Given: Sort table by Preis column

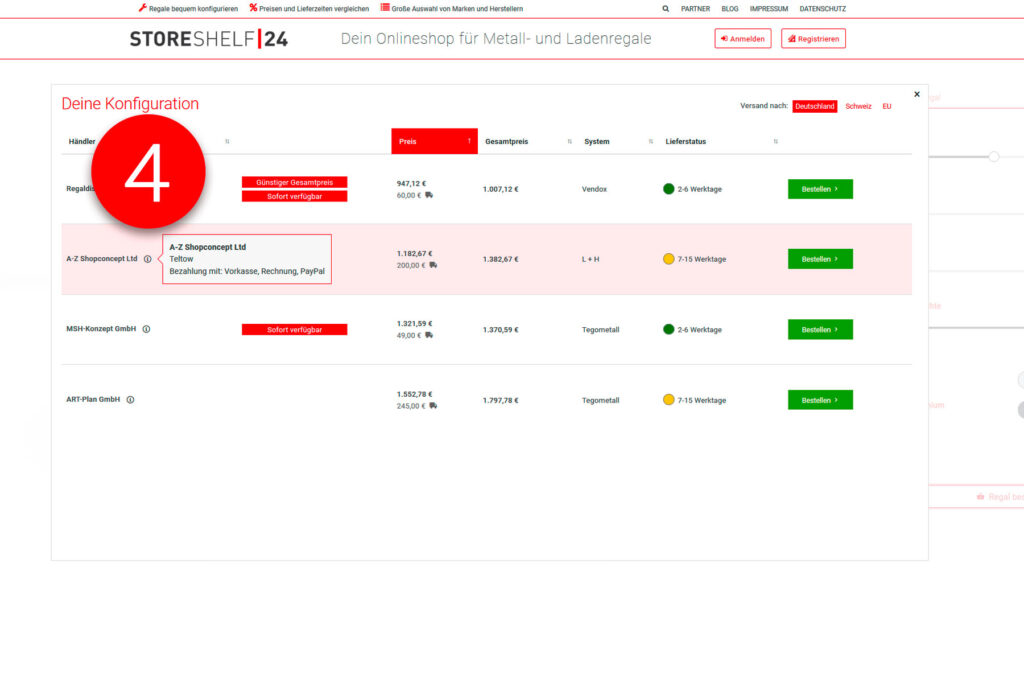Looking at the screenshot, I should (x=434, y=141).
